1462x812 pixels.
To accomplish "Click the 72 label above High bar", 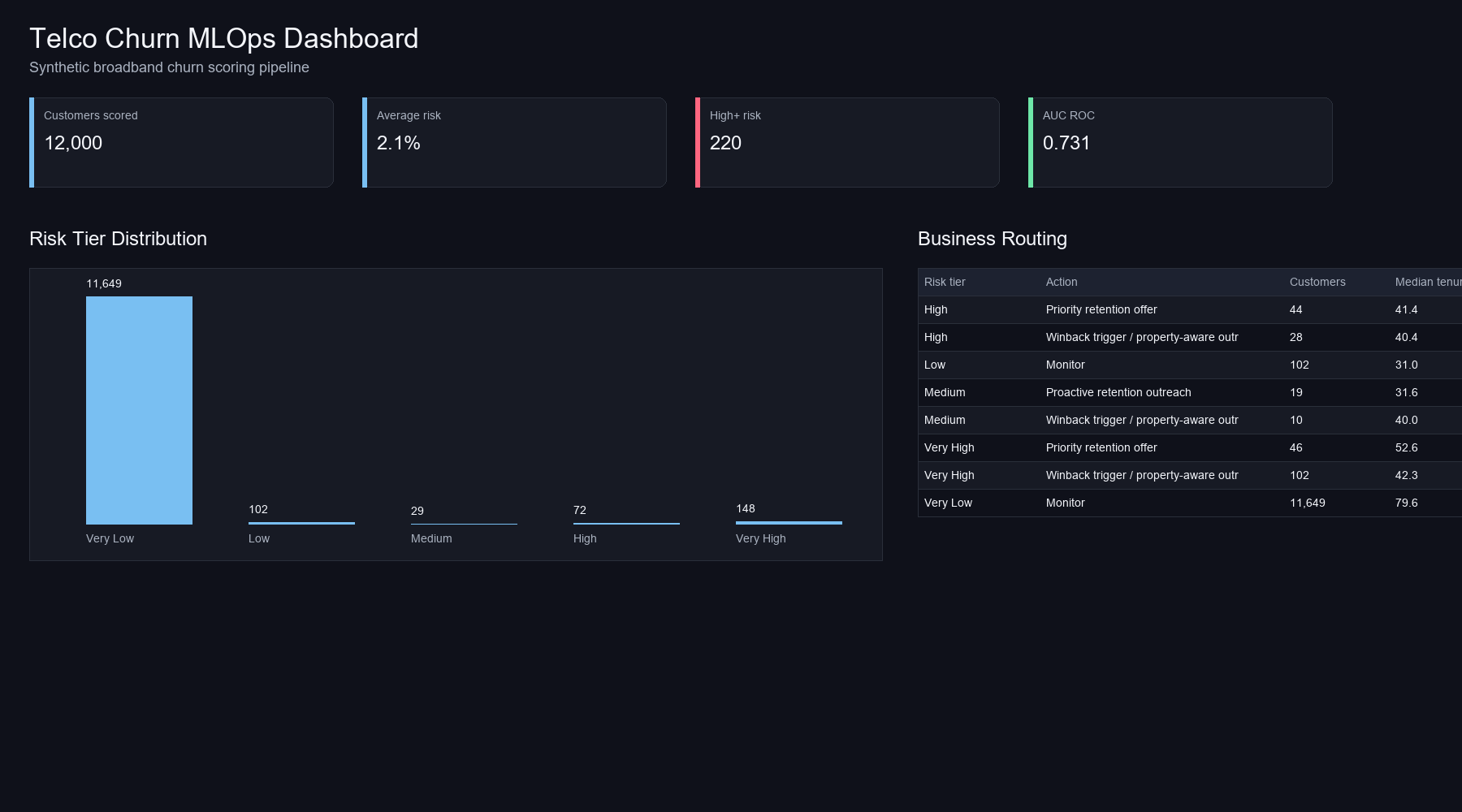I will [x=580, y=510].
